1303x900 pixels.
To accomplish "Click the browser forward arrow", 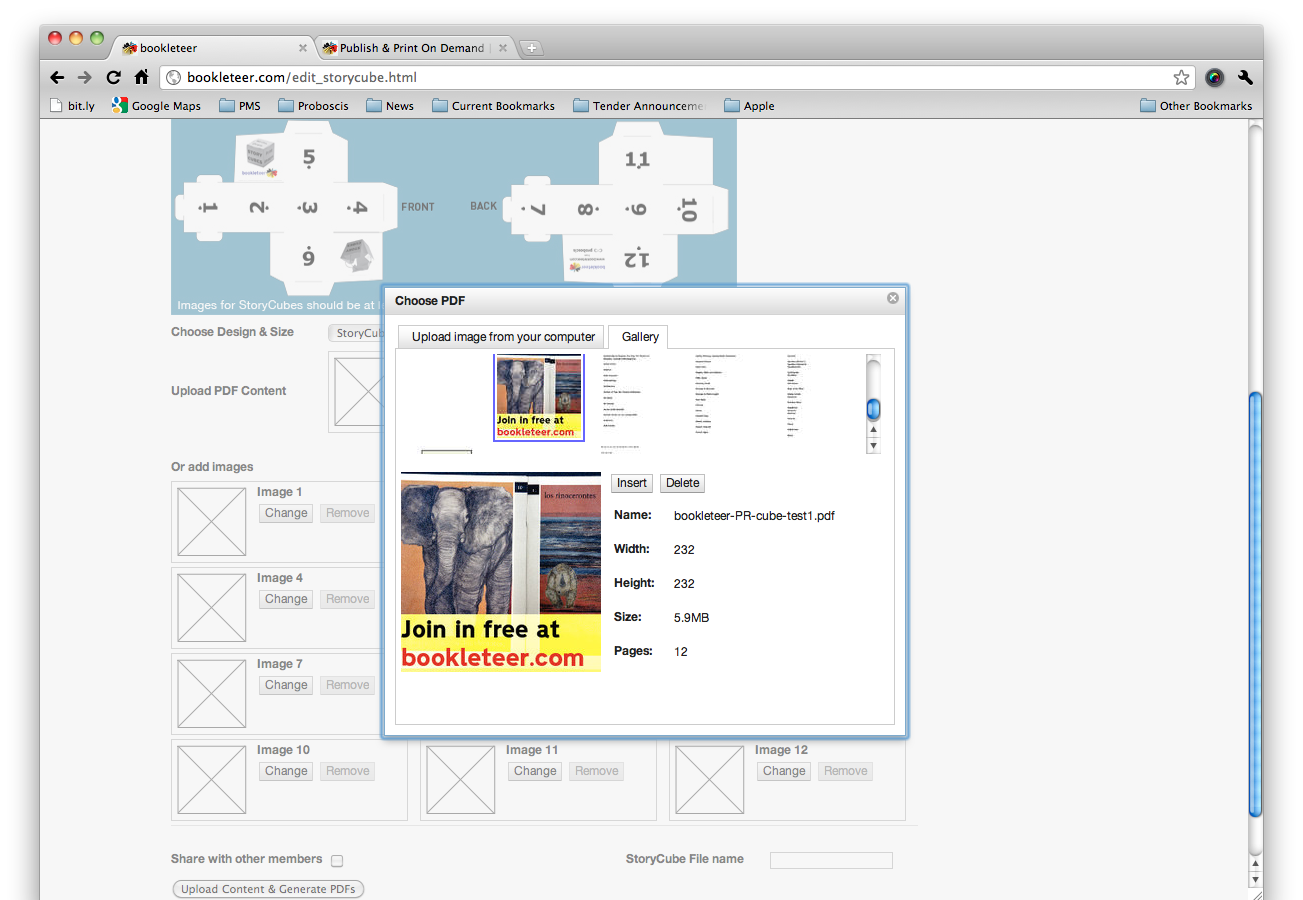I will coord(85,77).
